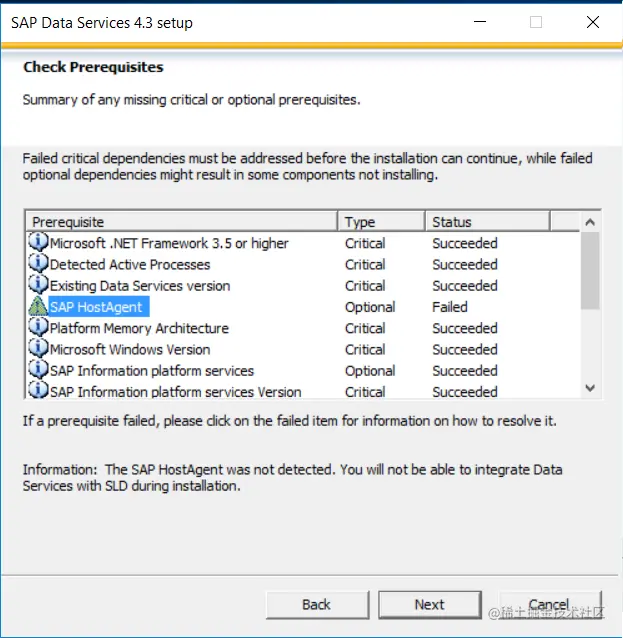Viewport: 623px width, 638px height.
Task: Click Succeeded status for Platform Memory Architecture
Action: pyautogui.click(x=465, y=328)
